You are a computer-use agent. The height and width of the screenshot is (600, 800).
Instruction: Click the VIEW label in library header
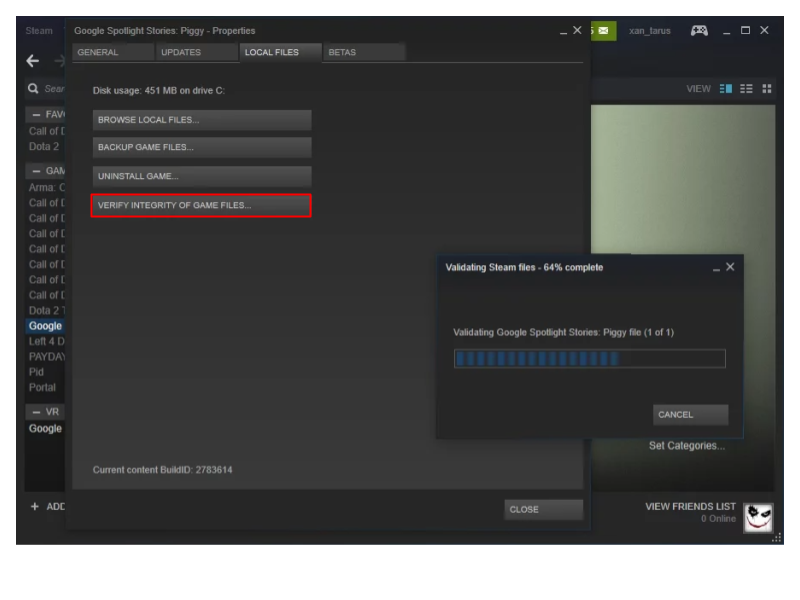698,89
